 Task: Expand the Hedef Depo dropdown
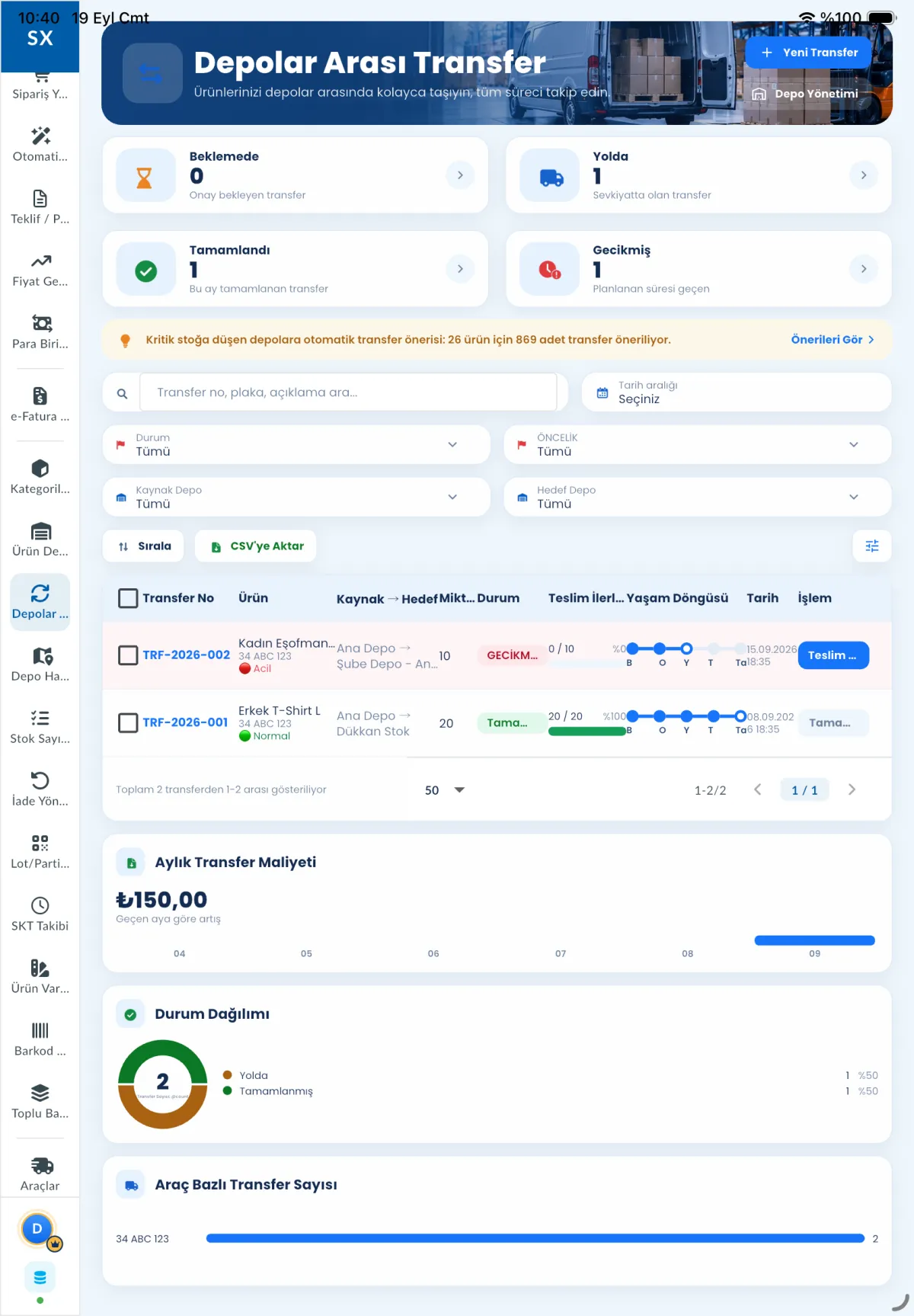(x=697, y=497)
